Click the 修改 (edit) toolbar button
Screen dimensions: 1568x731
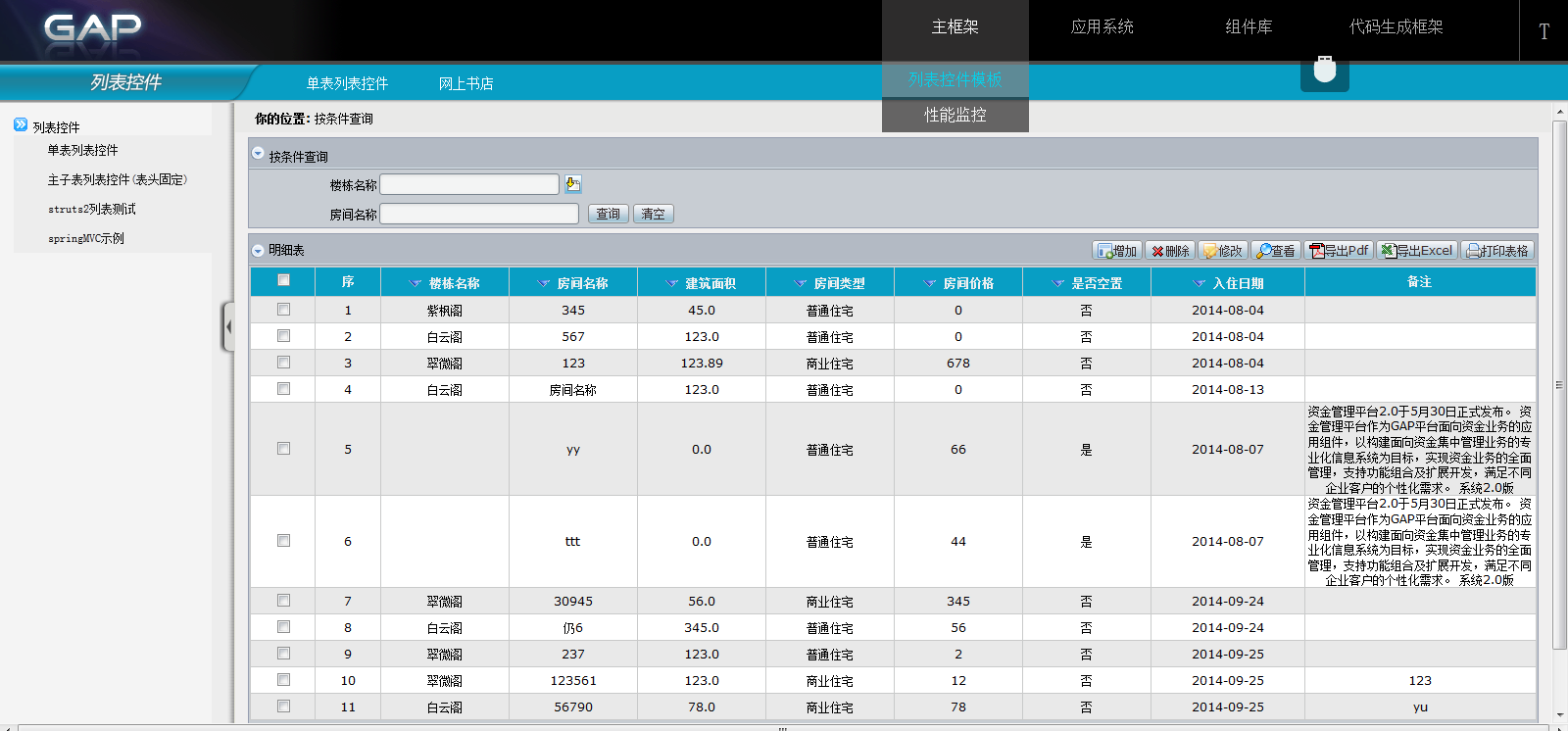1223,251
